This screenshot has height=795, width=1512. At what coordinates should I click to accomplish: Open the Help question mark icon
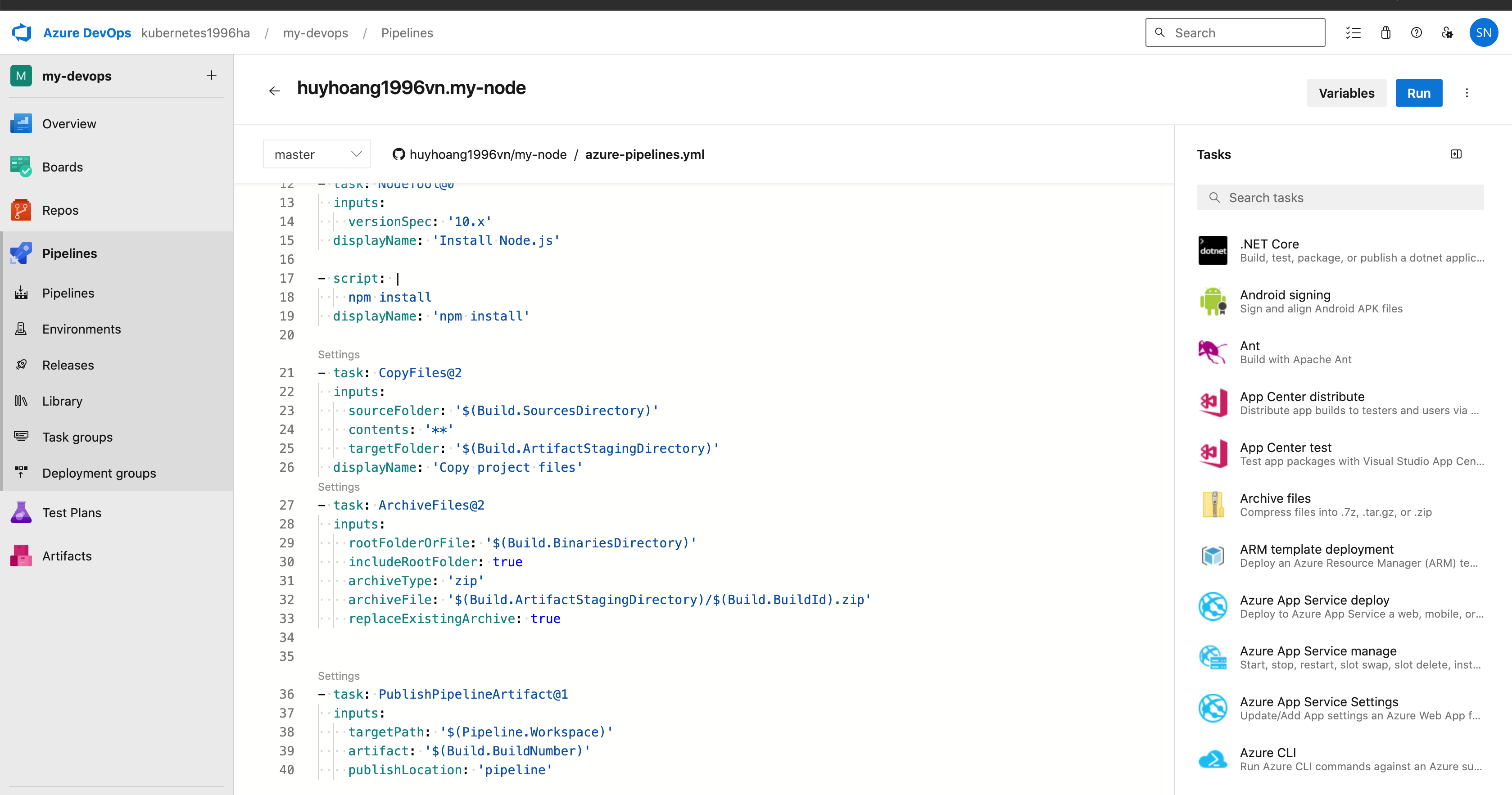click(x=1417, y=33)
